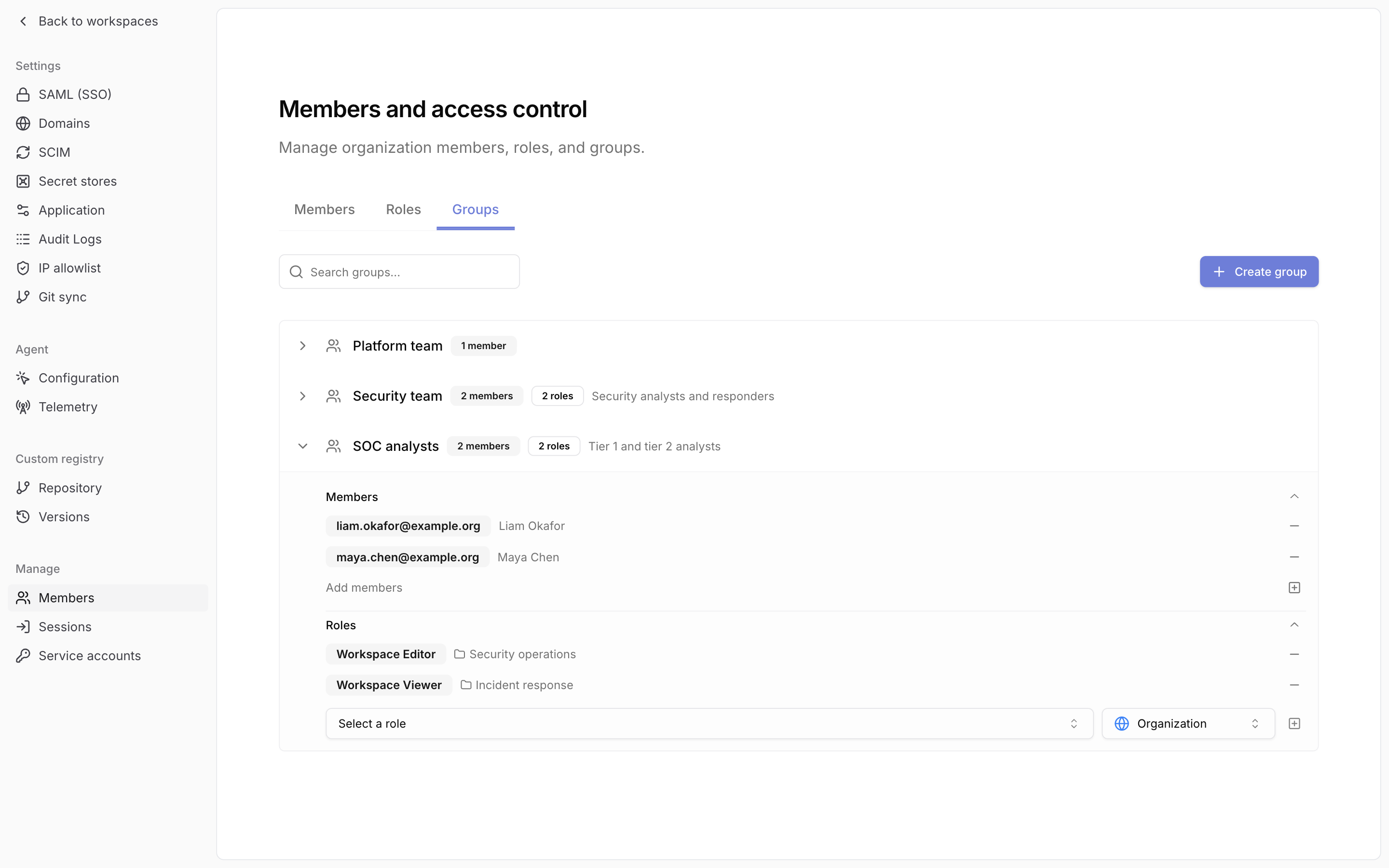This screenshot has height=868, width=1389.
Task: Add selected role with plus icon
Action: (x=1294, y=723)
